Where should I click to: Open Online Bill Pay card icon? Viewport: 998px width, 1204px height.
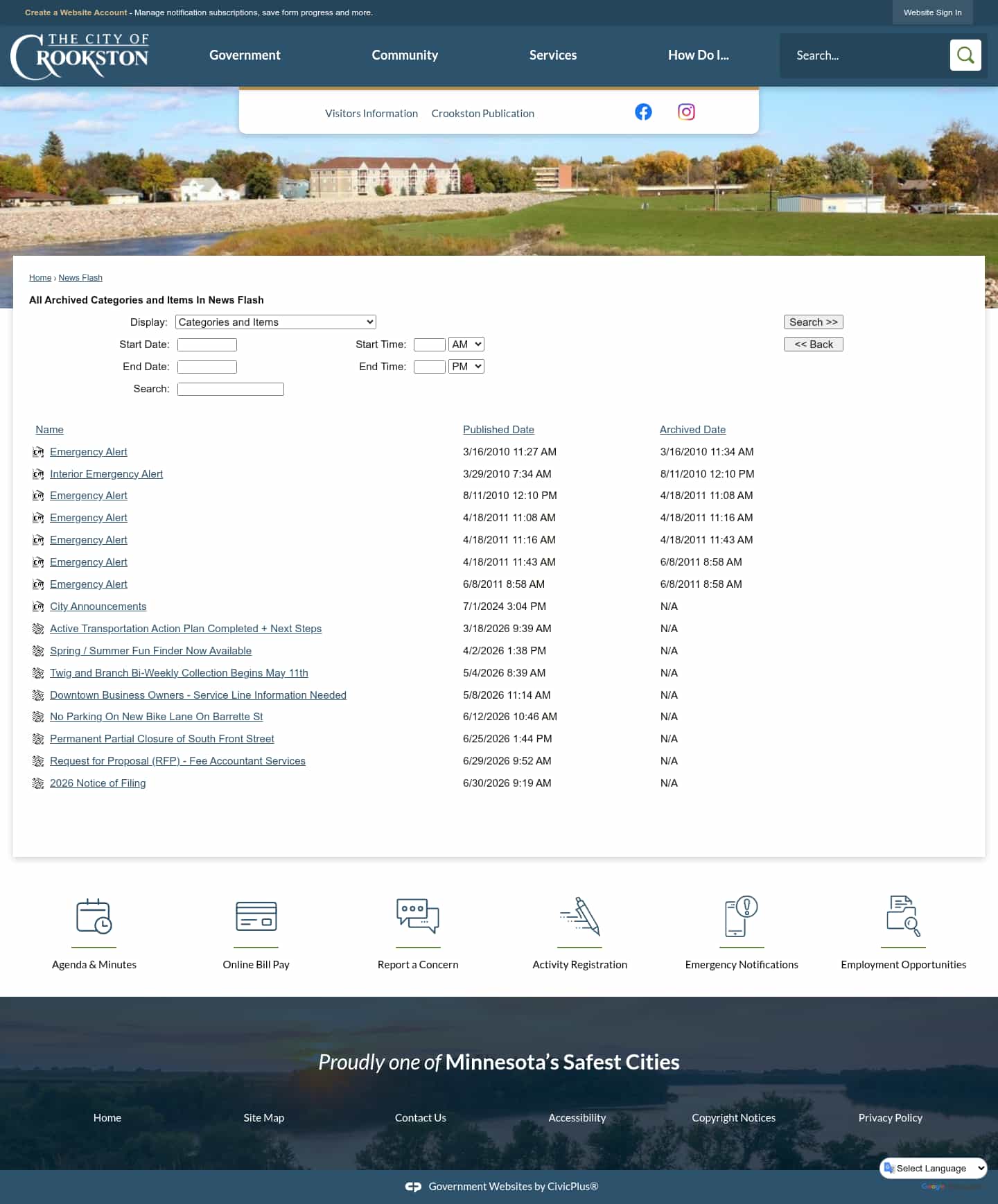(256, 916)
